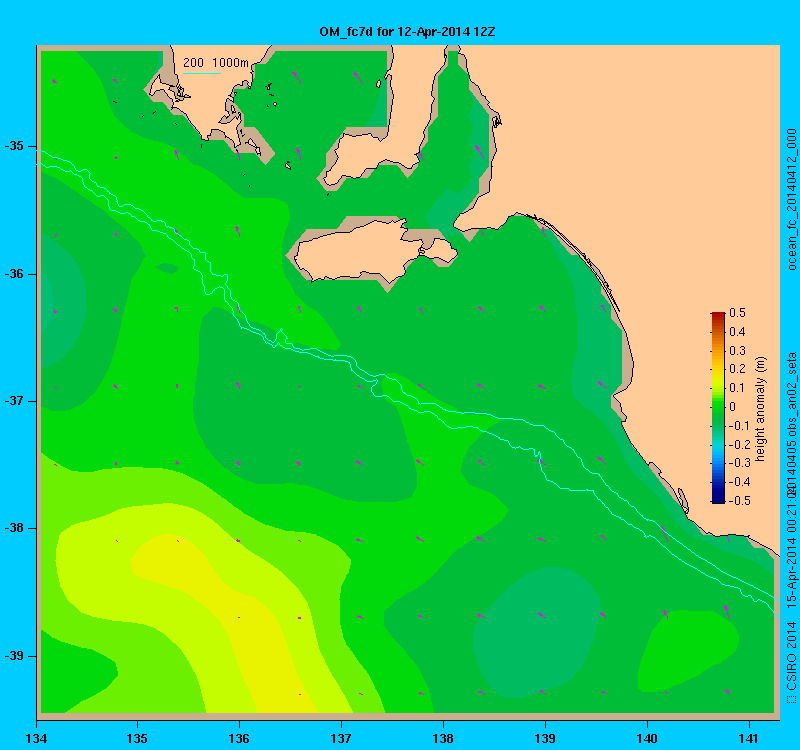This screenshot has width=800, height=750.
Task: Click the 140 longitude axis label
Action: [x=647, y=739]
